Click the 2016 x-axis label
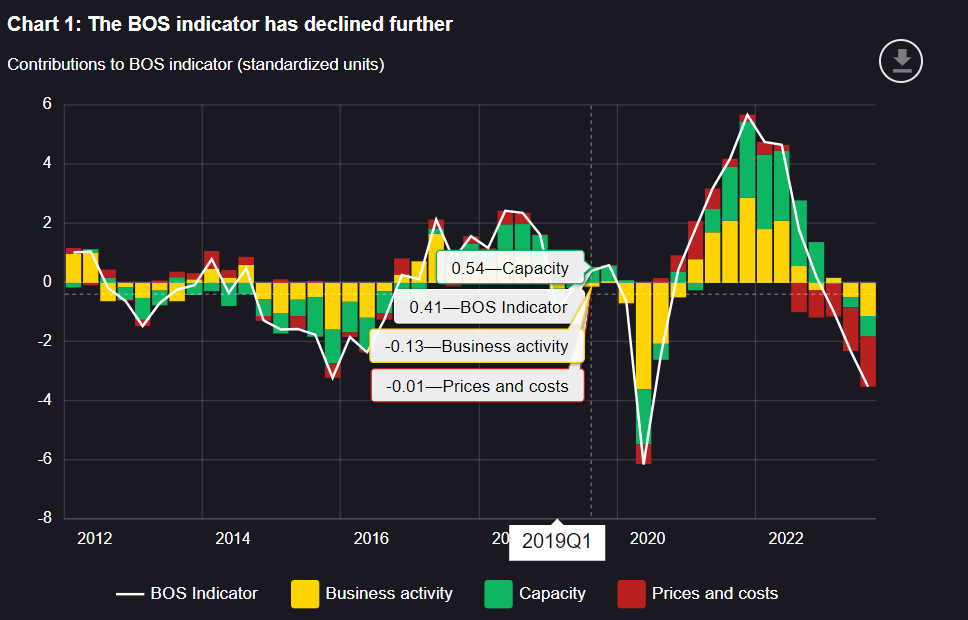Image resolution: width=968 pixels, height=620 pixels. pos(371,539)
